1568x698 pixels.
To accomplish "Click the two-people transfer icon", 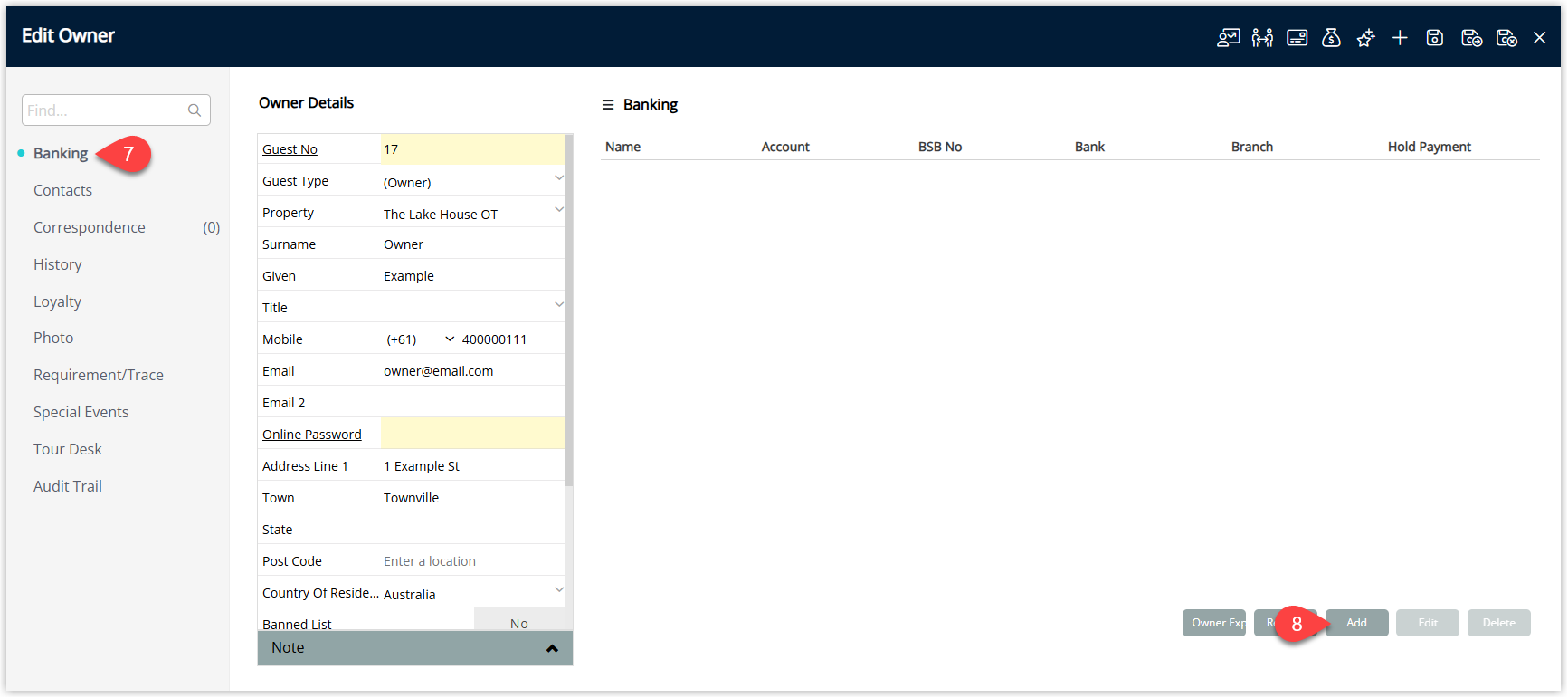I will point(1262,38).
